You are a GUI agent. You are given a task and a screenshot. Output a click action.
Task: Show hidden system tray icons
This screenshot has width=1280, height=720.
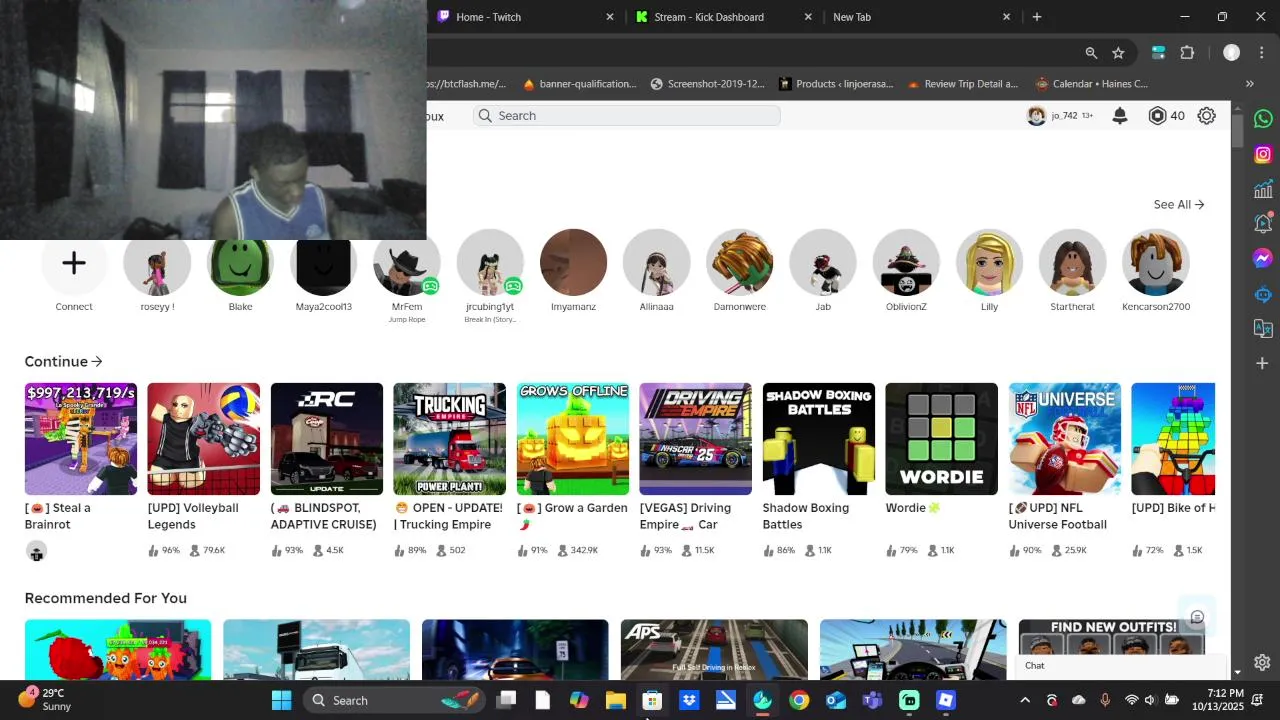coord(1024,700)
